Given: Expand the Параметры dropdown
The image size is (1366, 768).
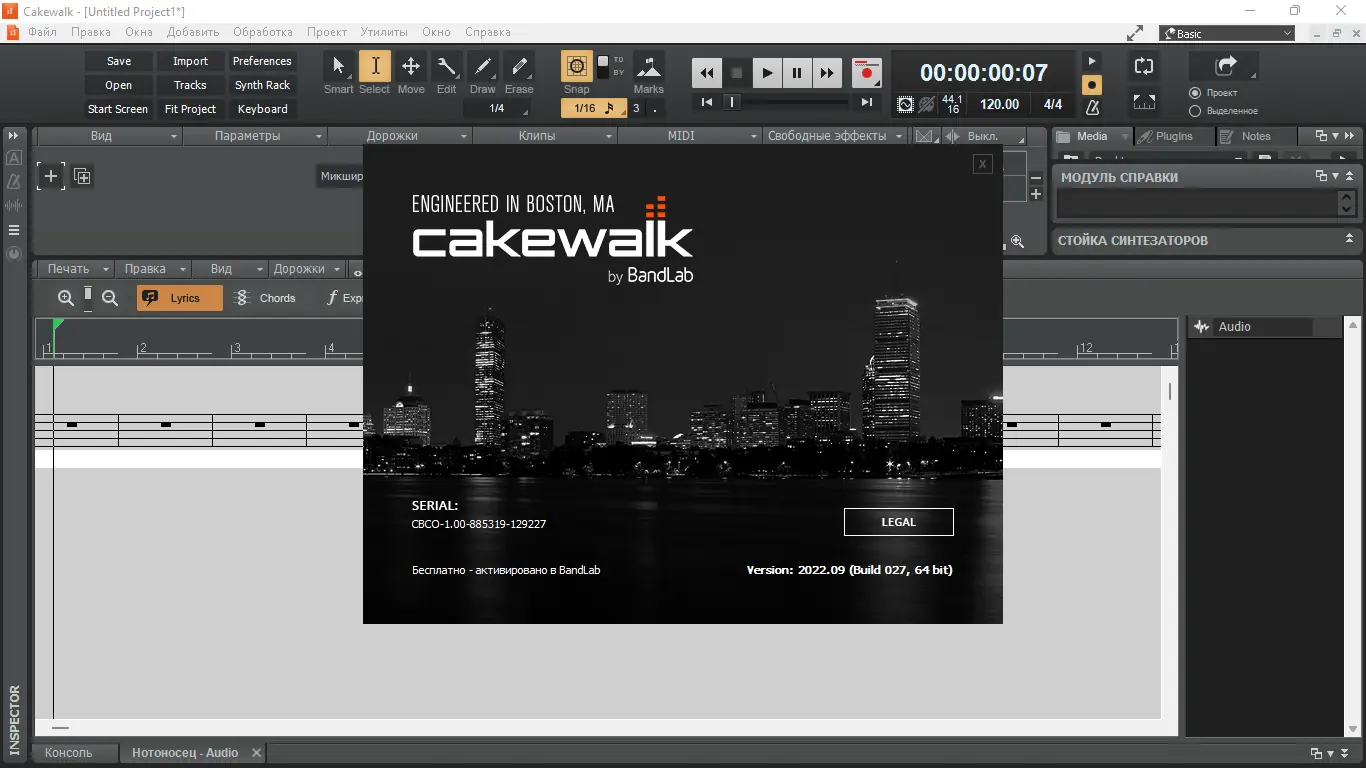Looking at the screenshot, I should [x=255, y=136].
